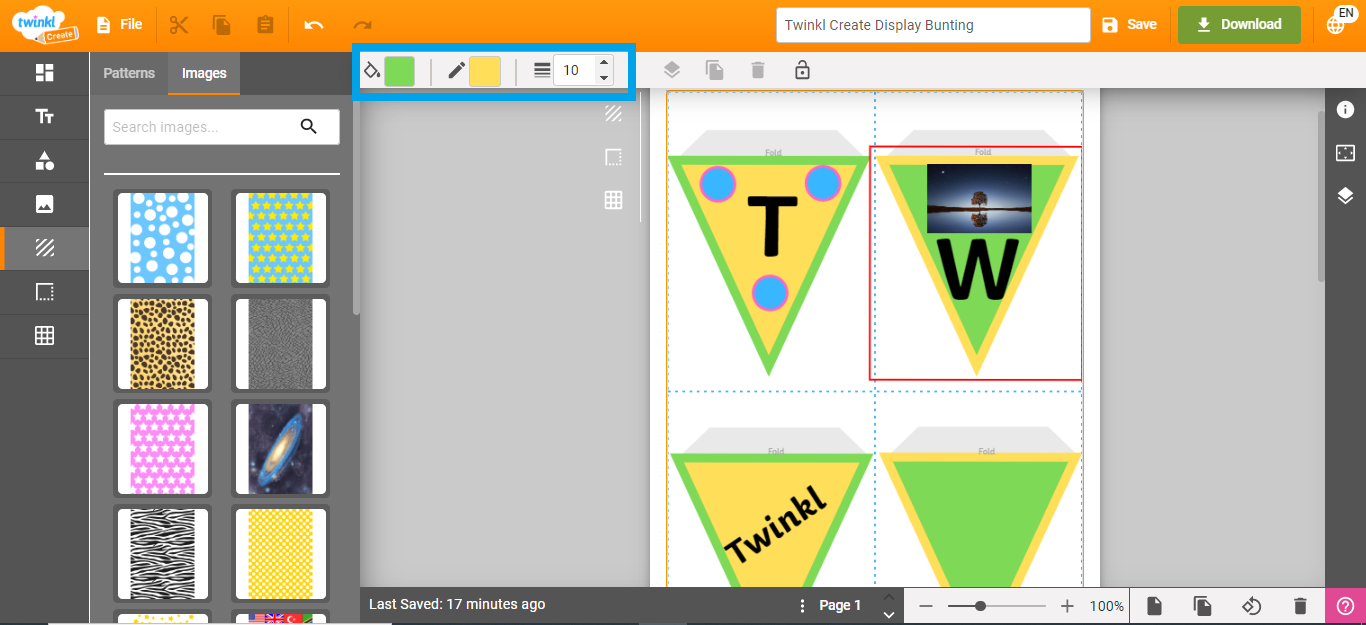The height and width of the screenshot is (625, 1366).
Task: Fit the page to screen
Action: click(x=1345, y=153)
